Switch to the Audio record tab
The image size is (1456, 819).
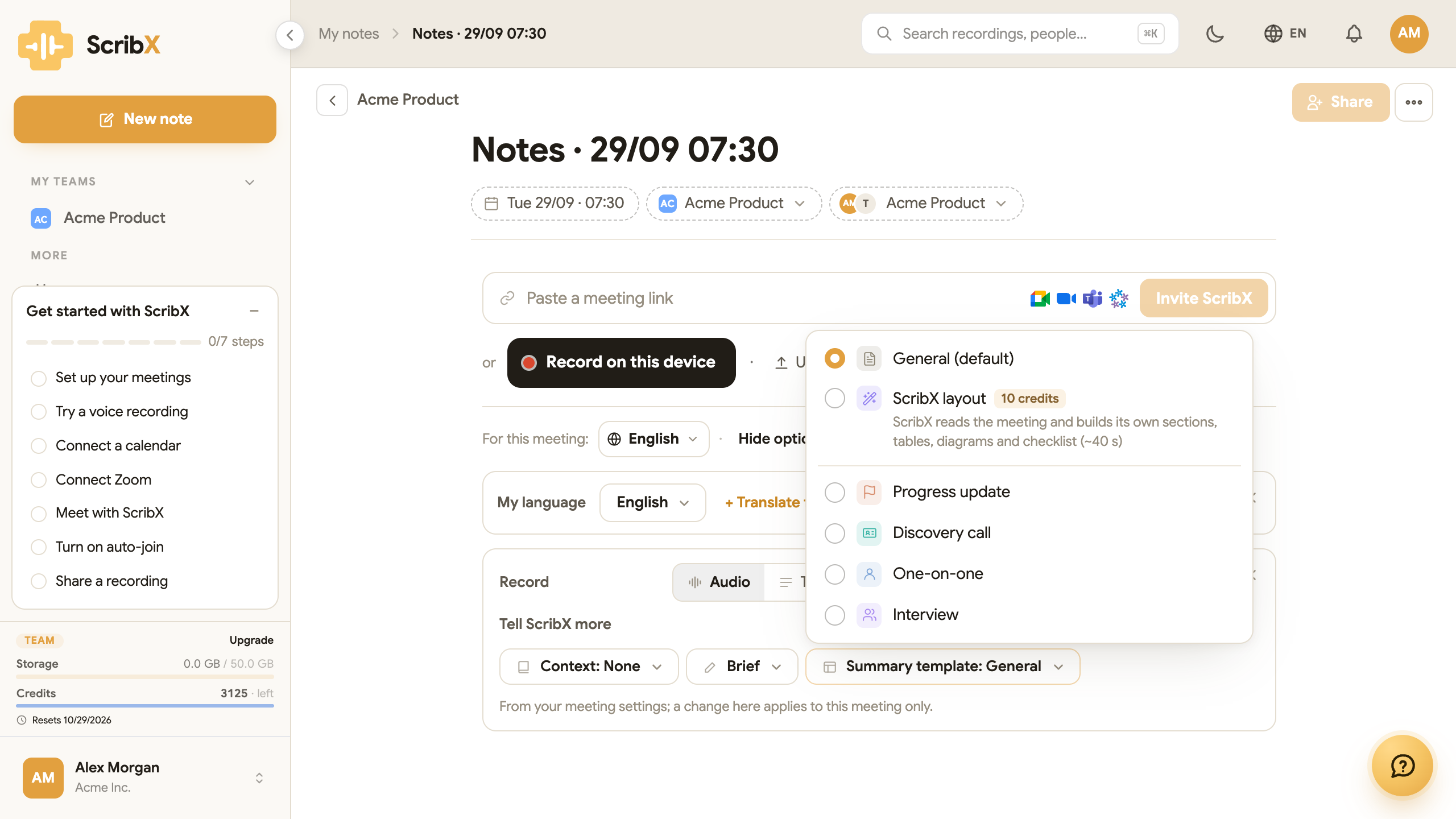click(719, 582)
